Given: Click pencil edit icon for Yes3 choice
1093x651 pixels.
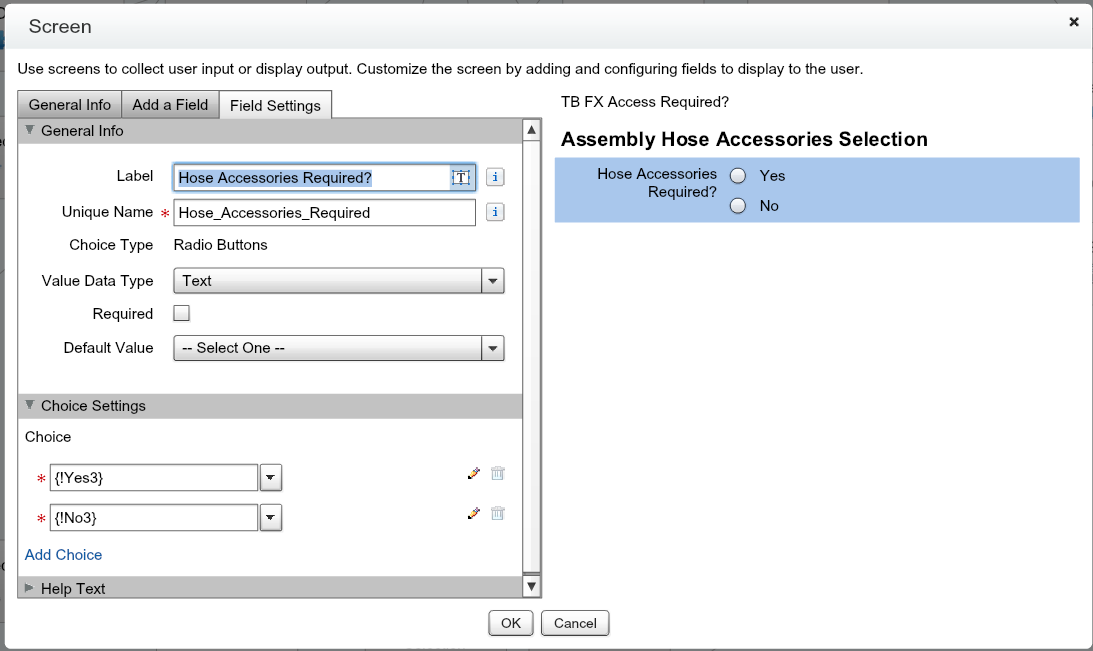Looking at the screenshot, I should pyautogui.click(x=474, y=474).
